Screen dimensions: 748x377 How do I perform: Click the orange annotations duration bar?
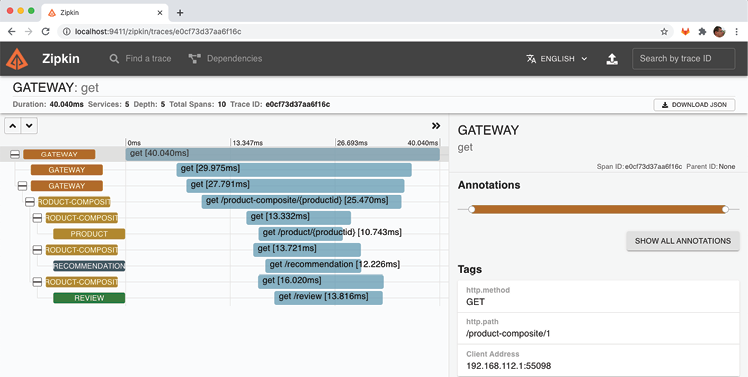[598, 209]
